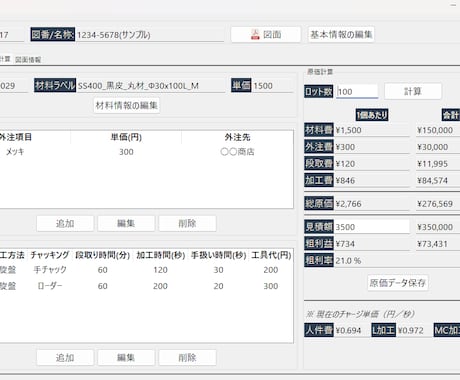Click the 手扱い時間(秒) column header
The image size is (460, 380).
[x=218, y=255]
